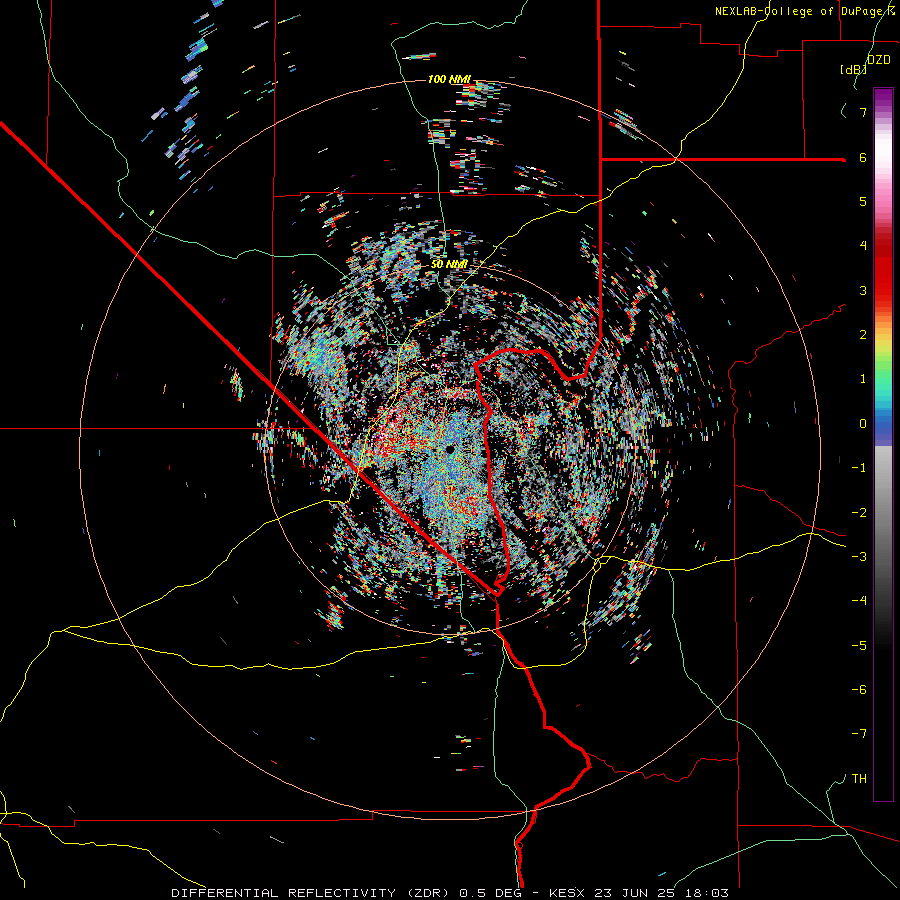Select the 5 value on the color scale
Screen dimensions: 900x900
[863, 201]
